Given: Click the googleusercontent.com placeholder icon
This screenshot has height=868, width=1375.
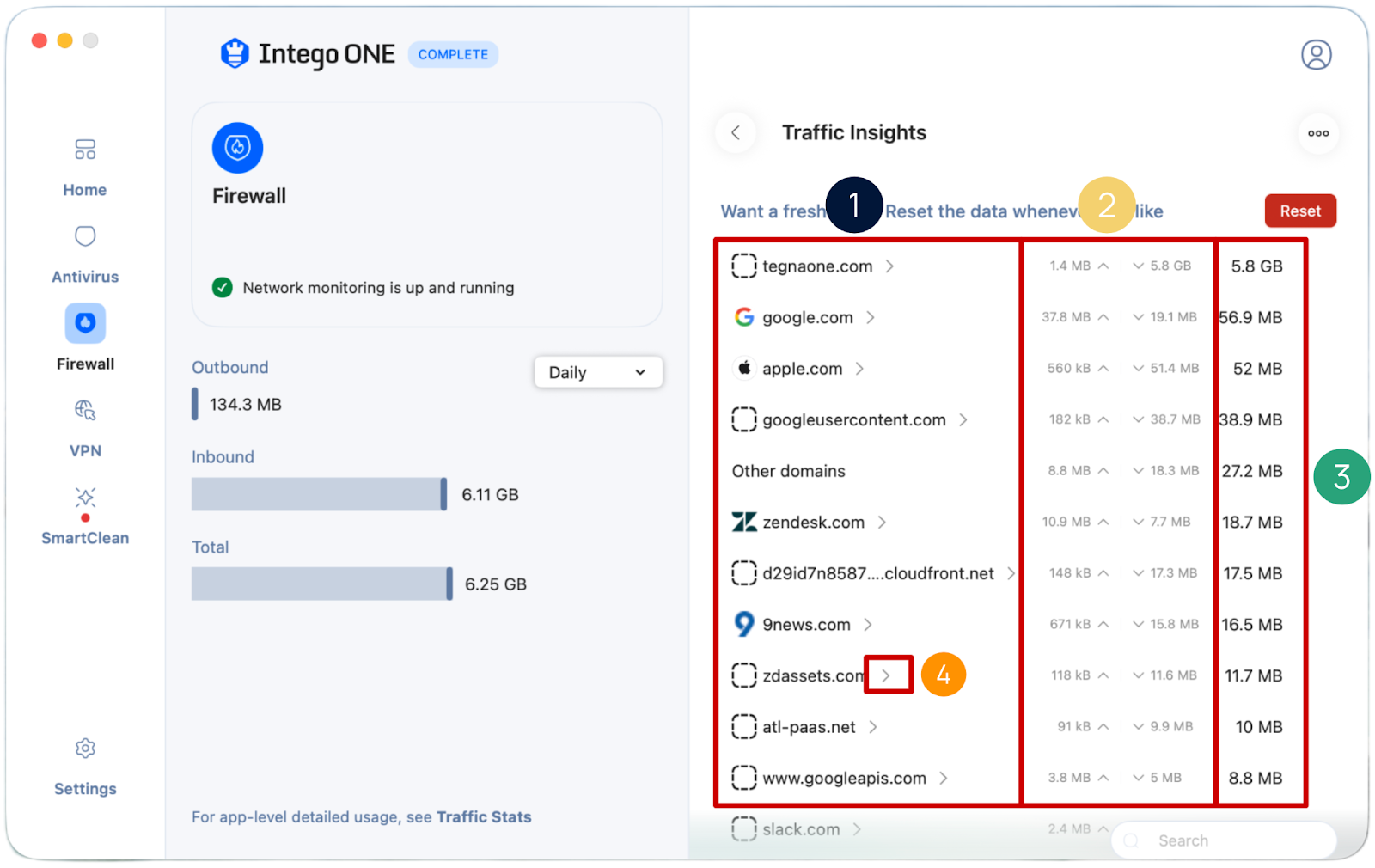Looking at the screenshot, I should (x=744, y=419).
